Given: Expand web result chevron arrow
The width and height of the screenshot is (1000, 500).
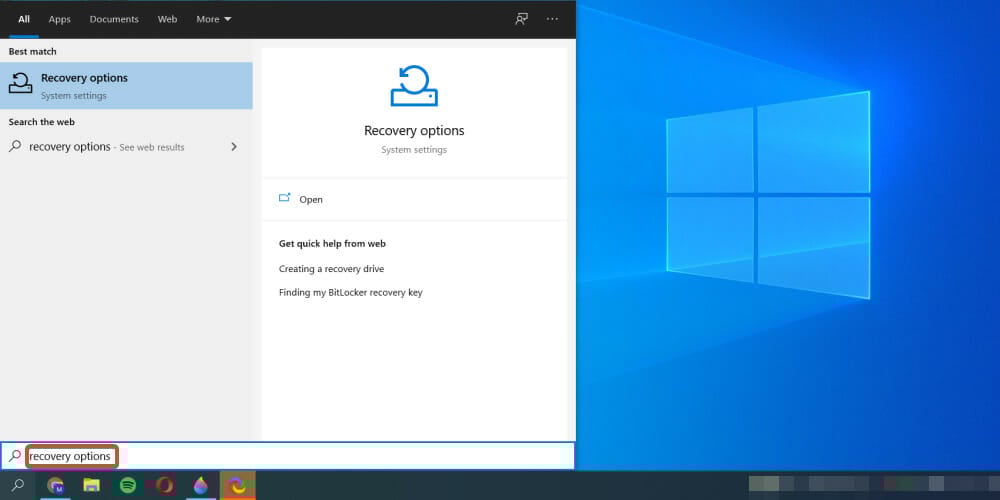Looking at the screenshot, I should (234, 147).
